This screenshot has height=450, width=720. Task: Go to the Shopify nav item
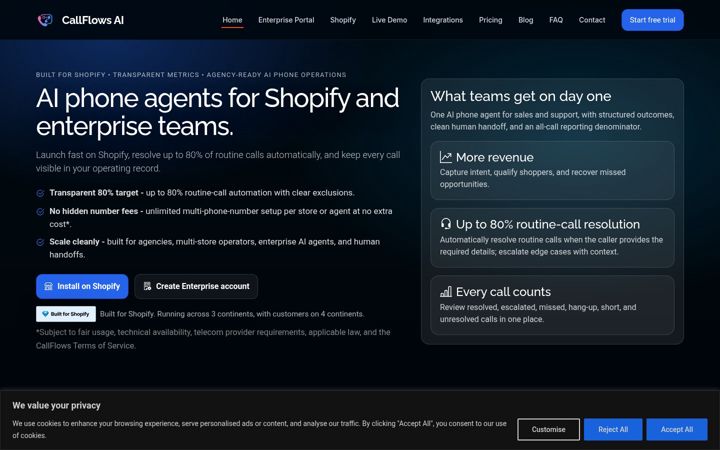coord(343,20)
